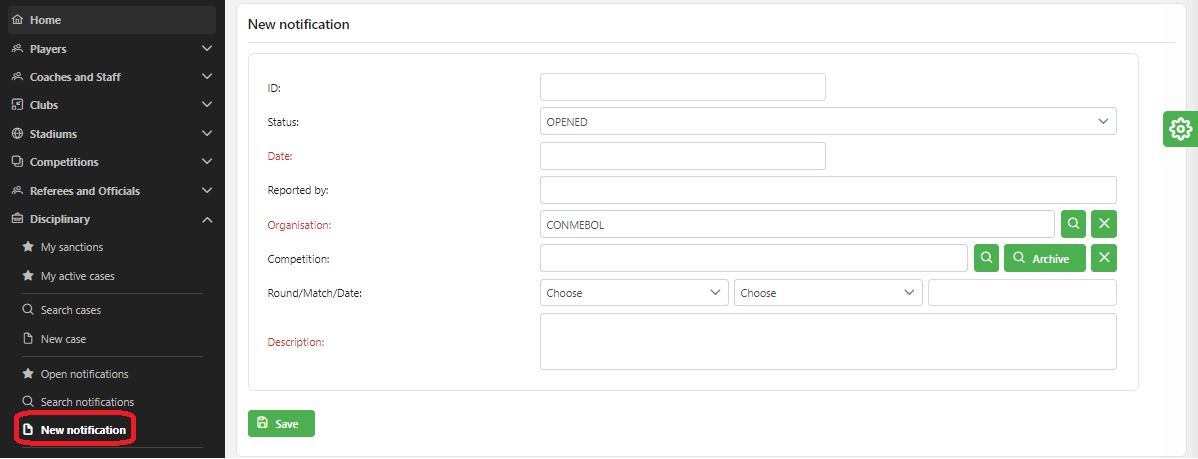Image resolution: width=1198 pixels, height=459 pixels.
Task: Click the Home icon in sidebar
Action: pyautogui.click(x=17, y=20)
